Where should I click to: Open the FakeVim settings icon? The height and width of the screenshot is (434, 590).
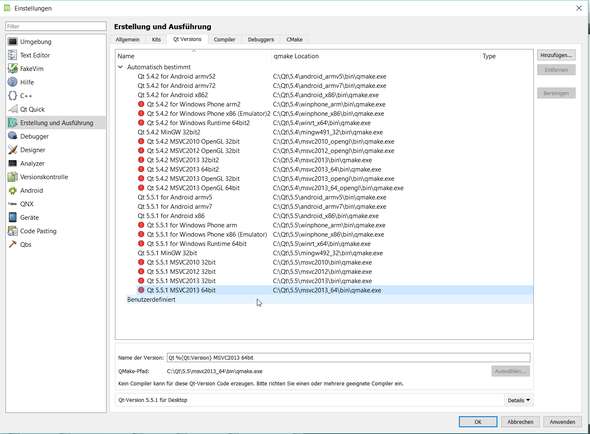pyautogui.click(x=12, y=69)
